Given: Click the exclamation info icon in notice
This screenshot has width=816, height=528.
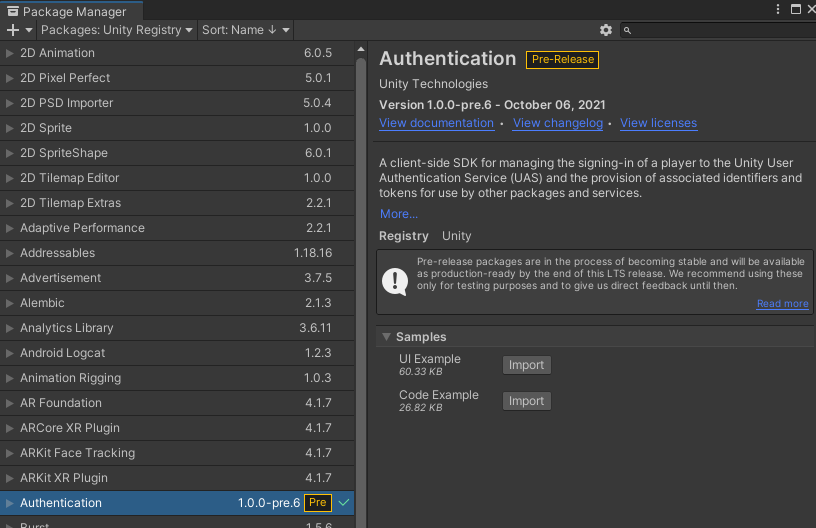Looking at the screenshot, I should [x=394, y=275].
